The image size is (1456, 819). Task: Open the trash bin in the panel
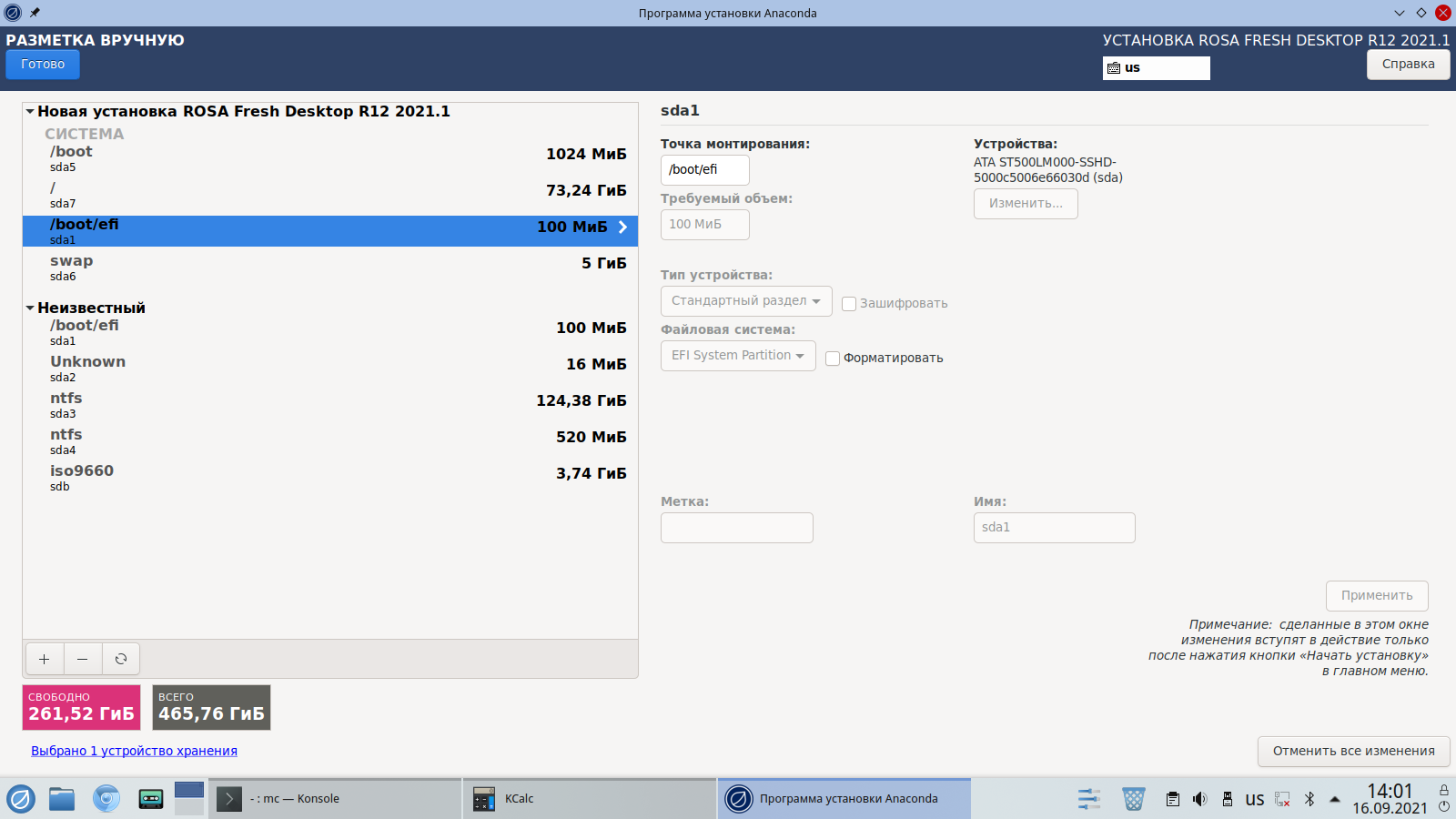[1134, 799]
